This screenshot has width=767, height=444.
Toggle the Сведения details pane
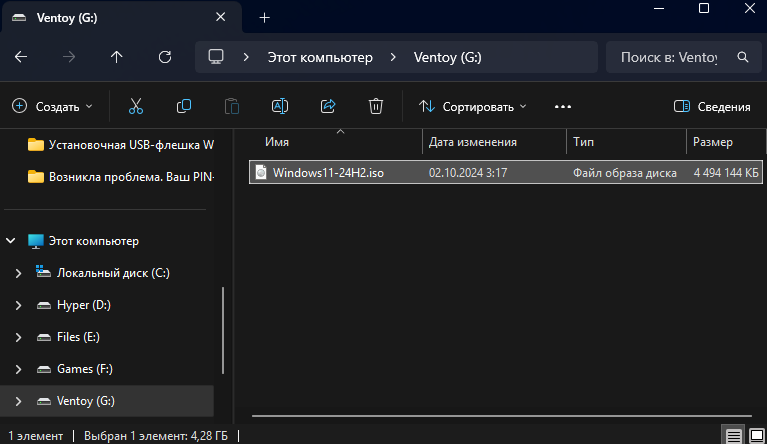(712, 106)
